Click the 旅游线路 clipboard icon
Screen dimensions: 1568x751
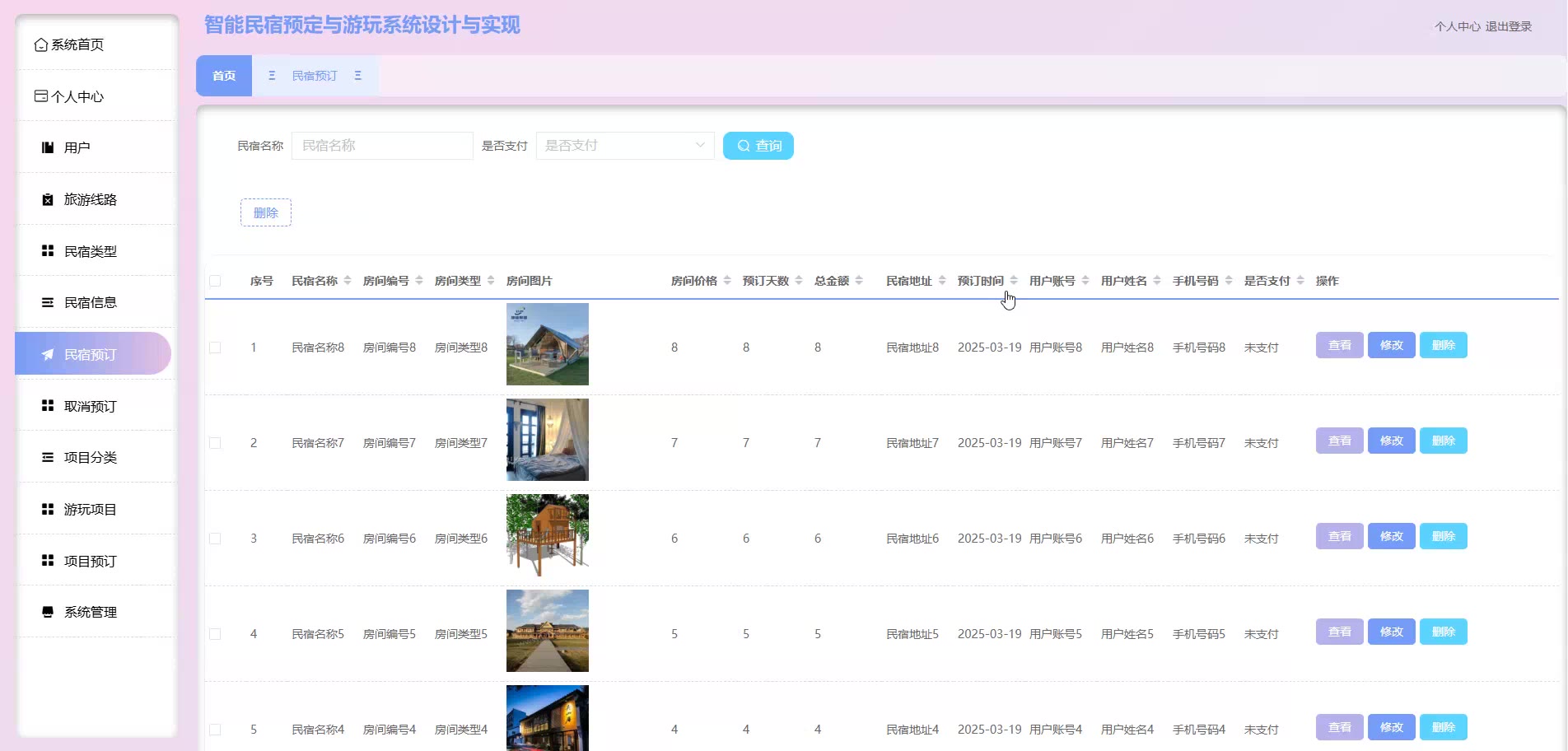coord(48,200)
